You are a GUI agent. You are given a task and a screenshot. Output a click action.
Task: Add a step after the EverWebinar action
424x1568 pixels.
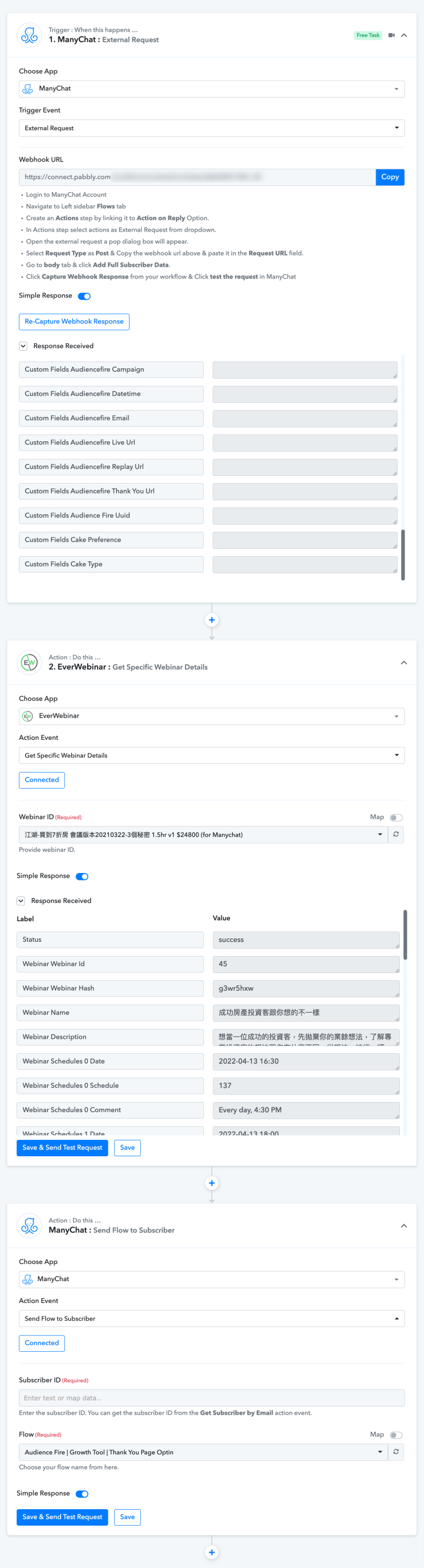click(211, 1183)
